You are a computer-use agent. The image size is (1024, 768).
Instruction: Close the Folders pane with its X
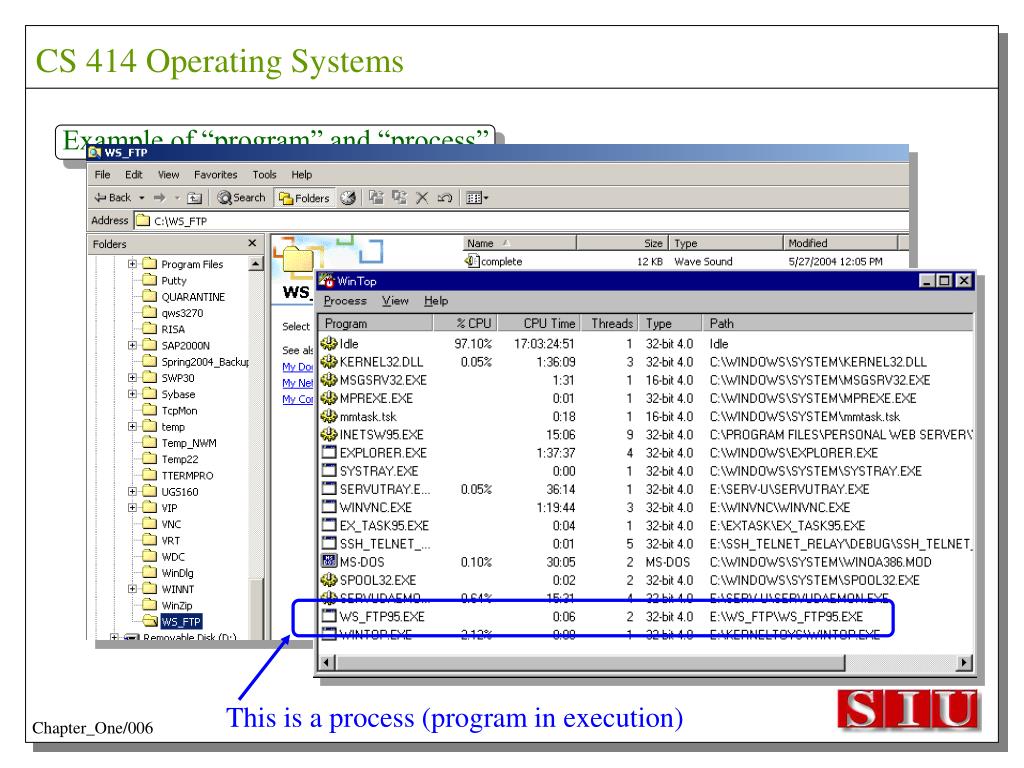[x=252, y=243]
